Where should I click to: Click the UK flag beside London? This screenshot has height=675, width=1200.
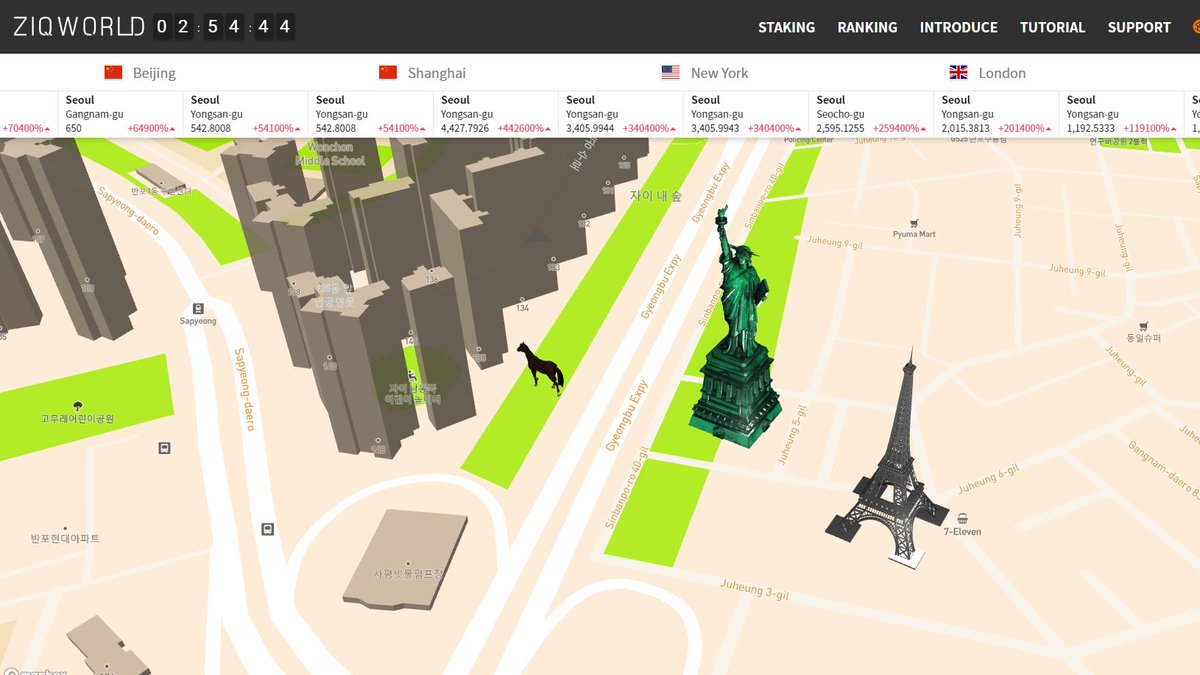point(958,72)
